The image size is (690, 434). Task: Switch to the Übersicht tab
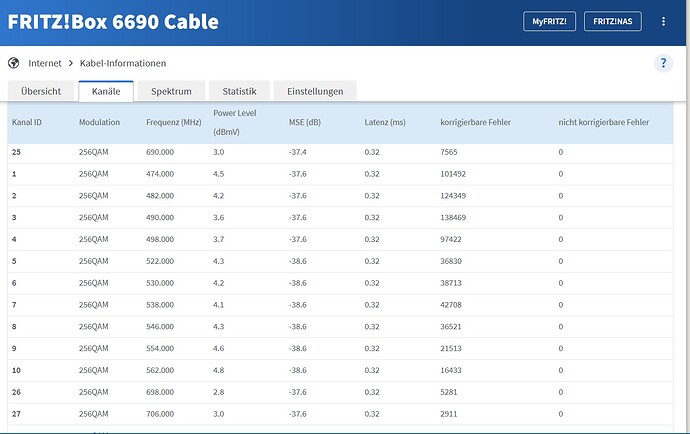(x=41, y=91)
